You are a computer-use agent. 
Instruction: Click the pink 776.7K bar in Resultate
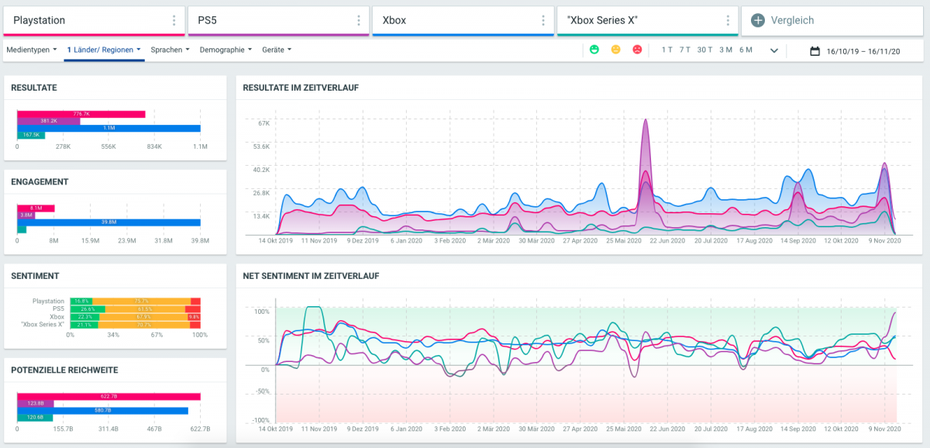pos(81,114)
